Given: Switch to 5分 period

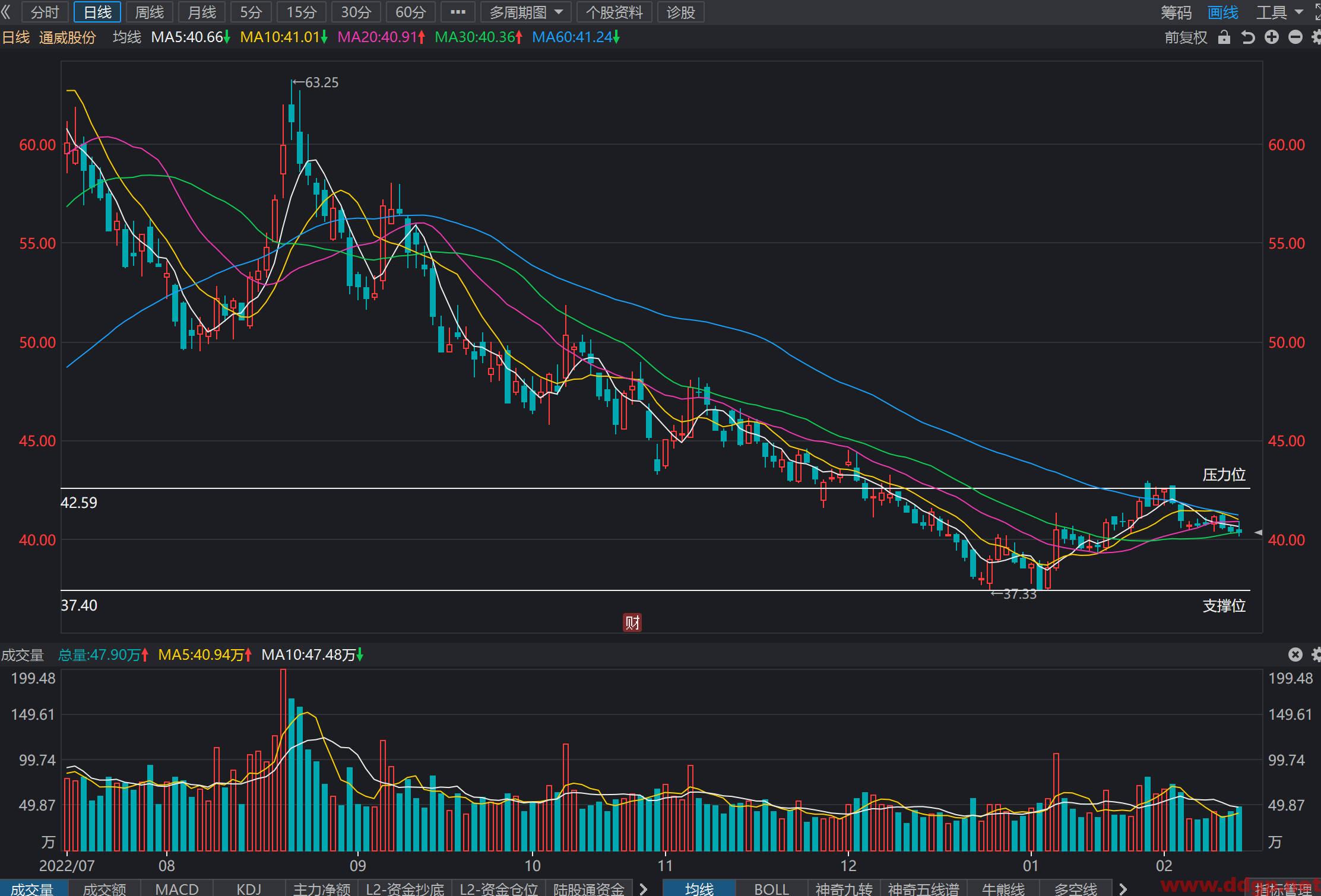Looking at the screenshot, I should pos(251,12).
